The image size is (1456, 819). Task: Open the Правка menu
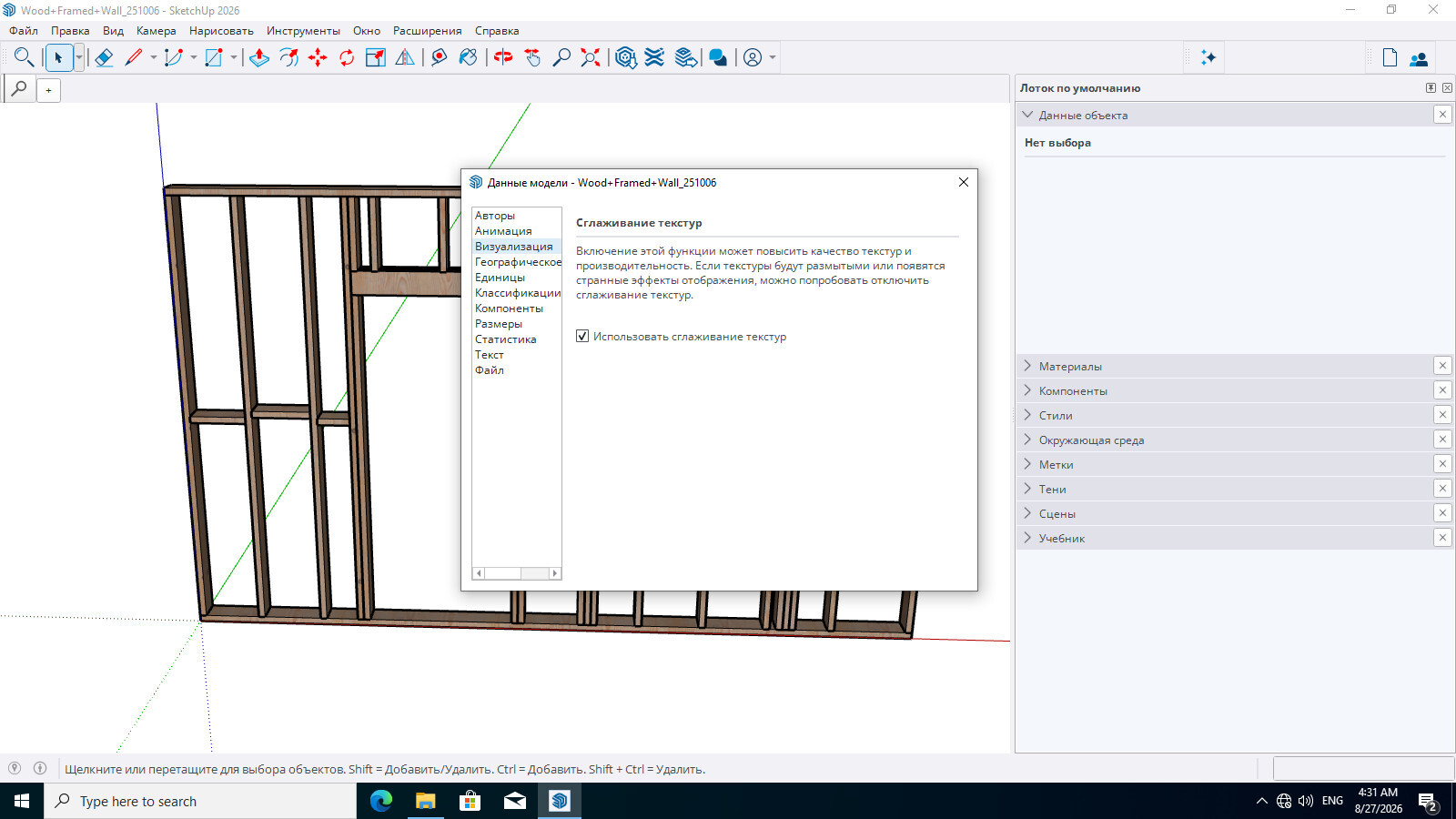pos(70,31)
